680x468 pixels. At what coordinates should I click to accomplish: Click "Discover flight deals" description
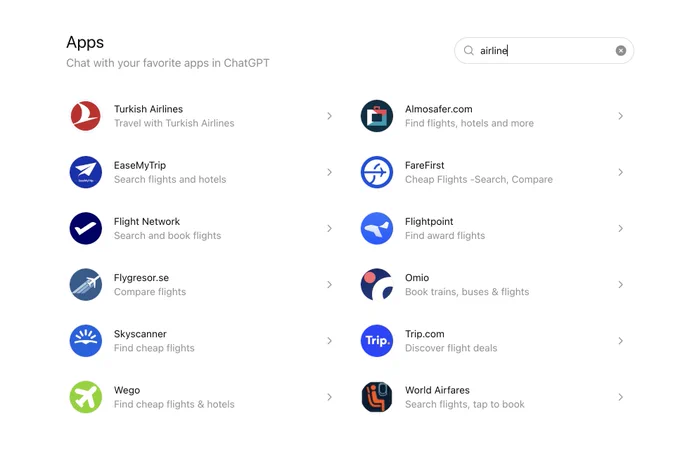pyautogui.click(x=451, y=348)
